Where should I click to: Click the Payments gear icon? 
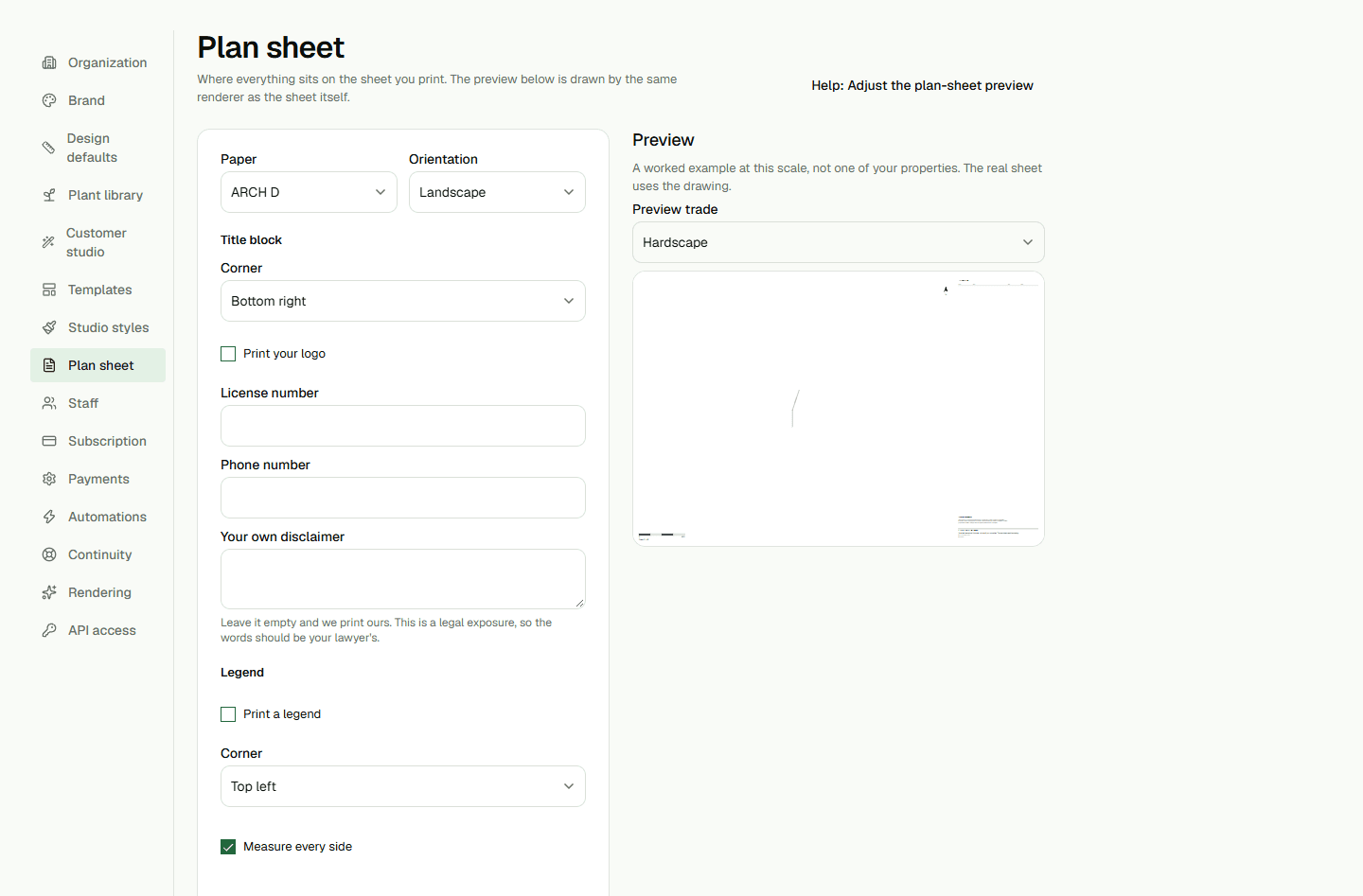click(49, 479)
